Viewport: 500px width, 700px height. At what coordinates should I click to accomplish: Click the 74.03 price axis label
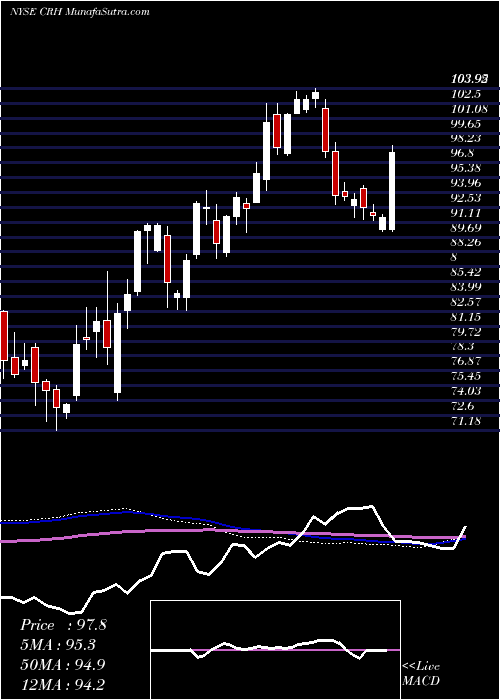(x=466, y=391)
